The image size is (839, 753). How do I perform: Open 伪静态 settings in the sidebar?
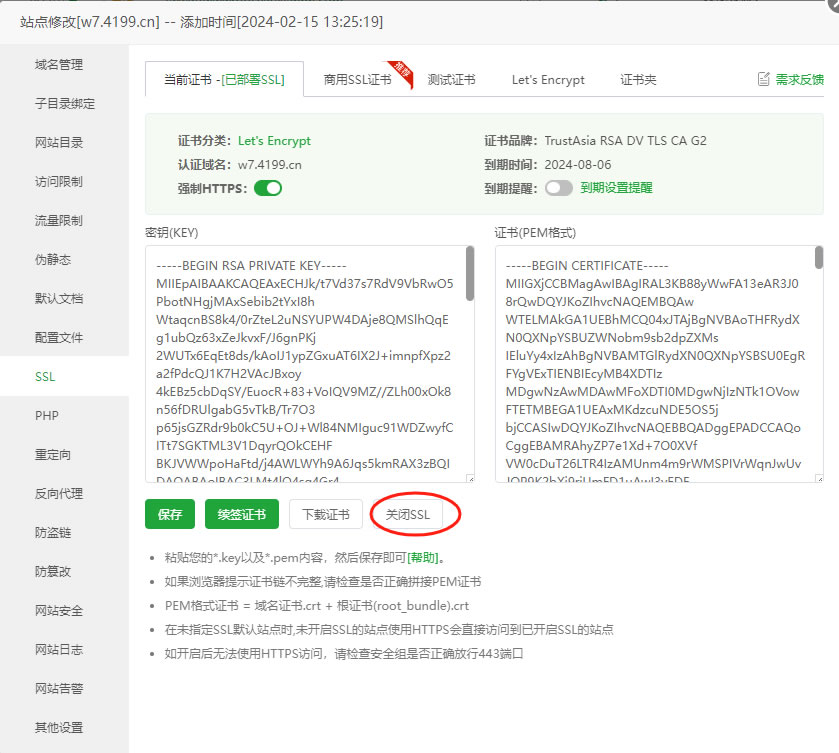coord(53,260)
